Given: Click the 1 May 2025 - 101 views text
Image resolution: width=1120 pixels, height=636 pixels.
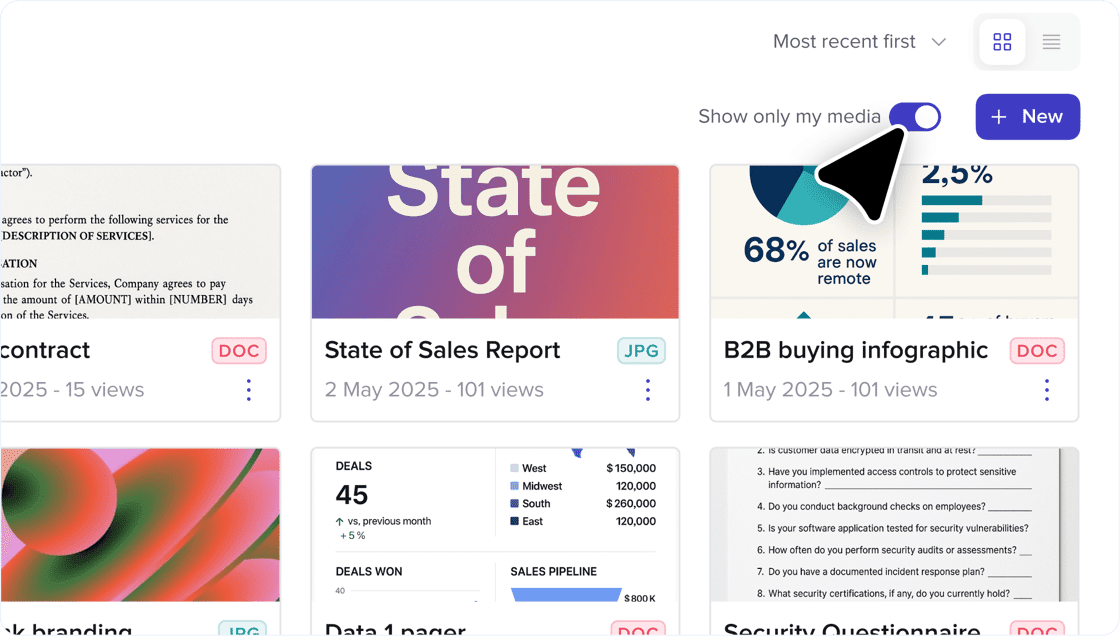Looking at the screenshot, I should point(830,389).
